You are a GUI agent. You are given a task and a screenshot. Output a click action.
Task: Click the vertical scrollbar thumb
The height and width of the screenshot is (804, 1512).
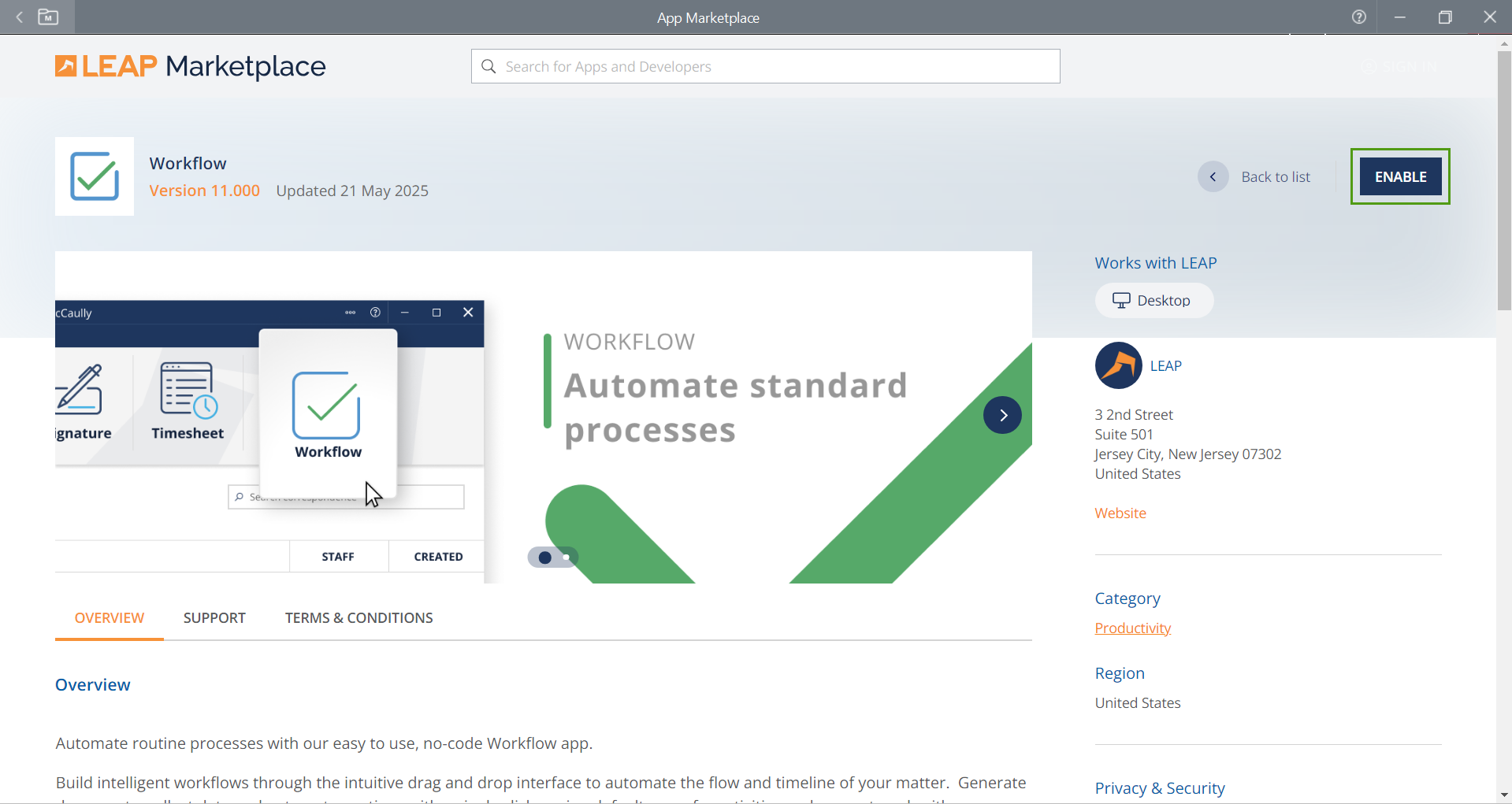1503,181
